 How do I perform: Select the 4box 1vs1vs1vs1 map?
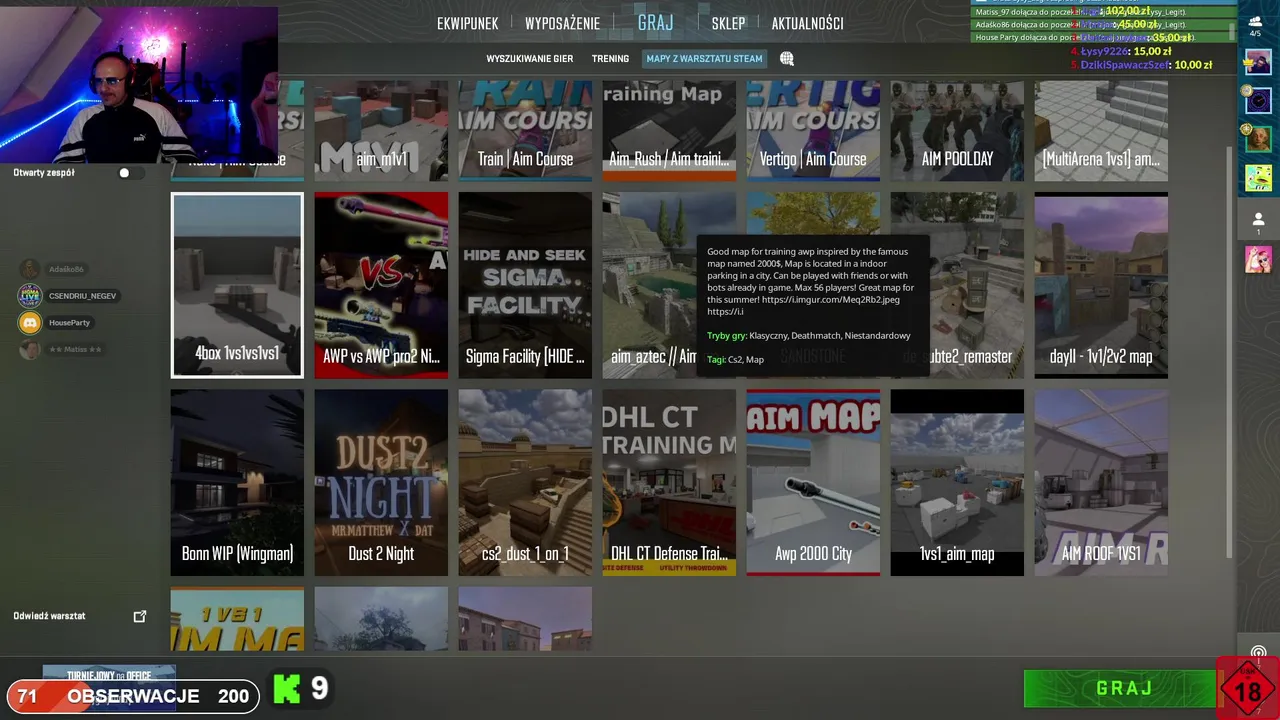(237, 285)
